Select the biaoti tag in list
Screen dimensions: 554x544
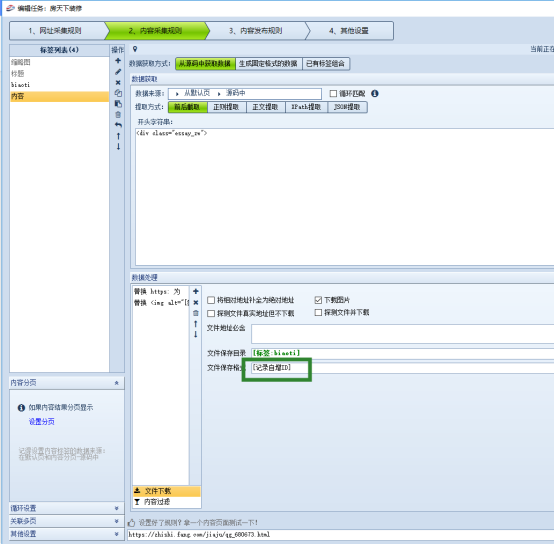pos(59,85)
